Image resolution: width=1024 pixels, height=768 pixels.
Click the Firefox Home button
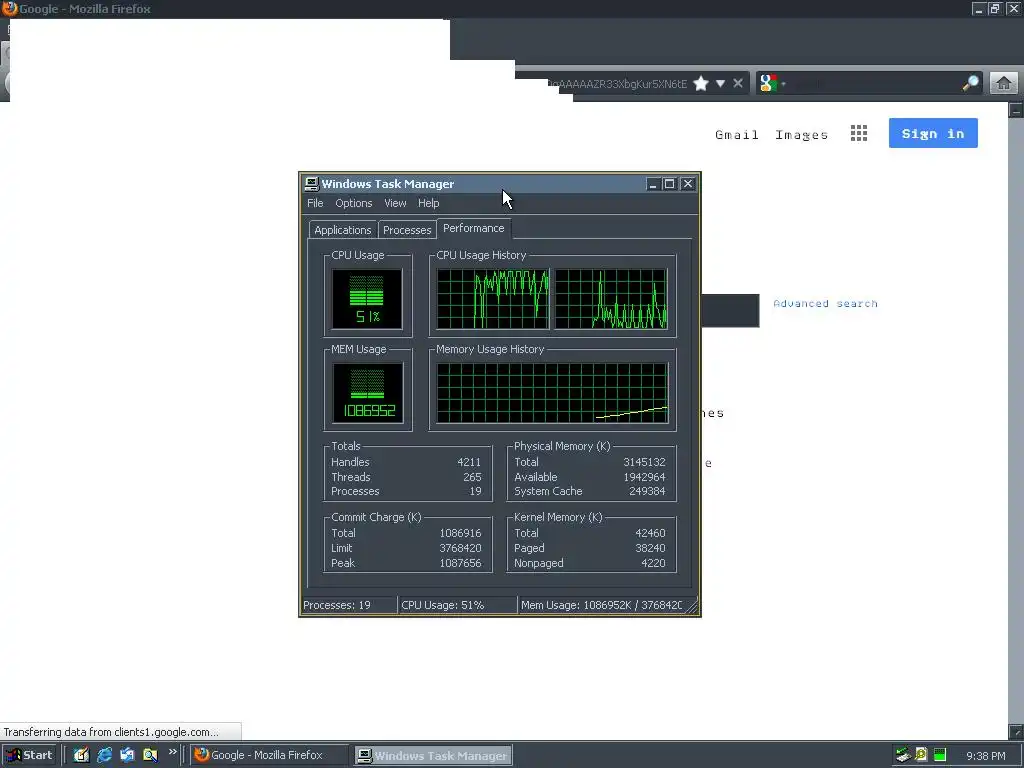point(1004,84)
